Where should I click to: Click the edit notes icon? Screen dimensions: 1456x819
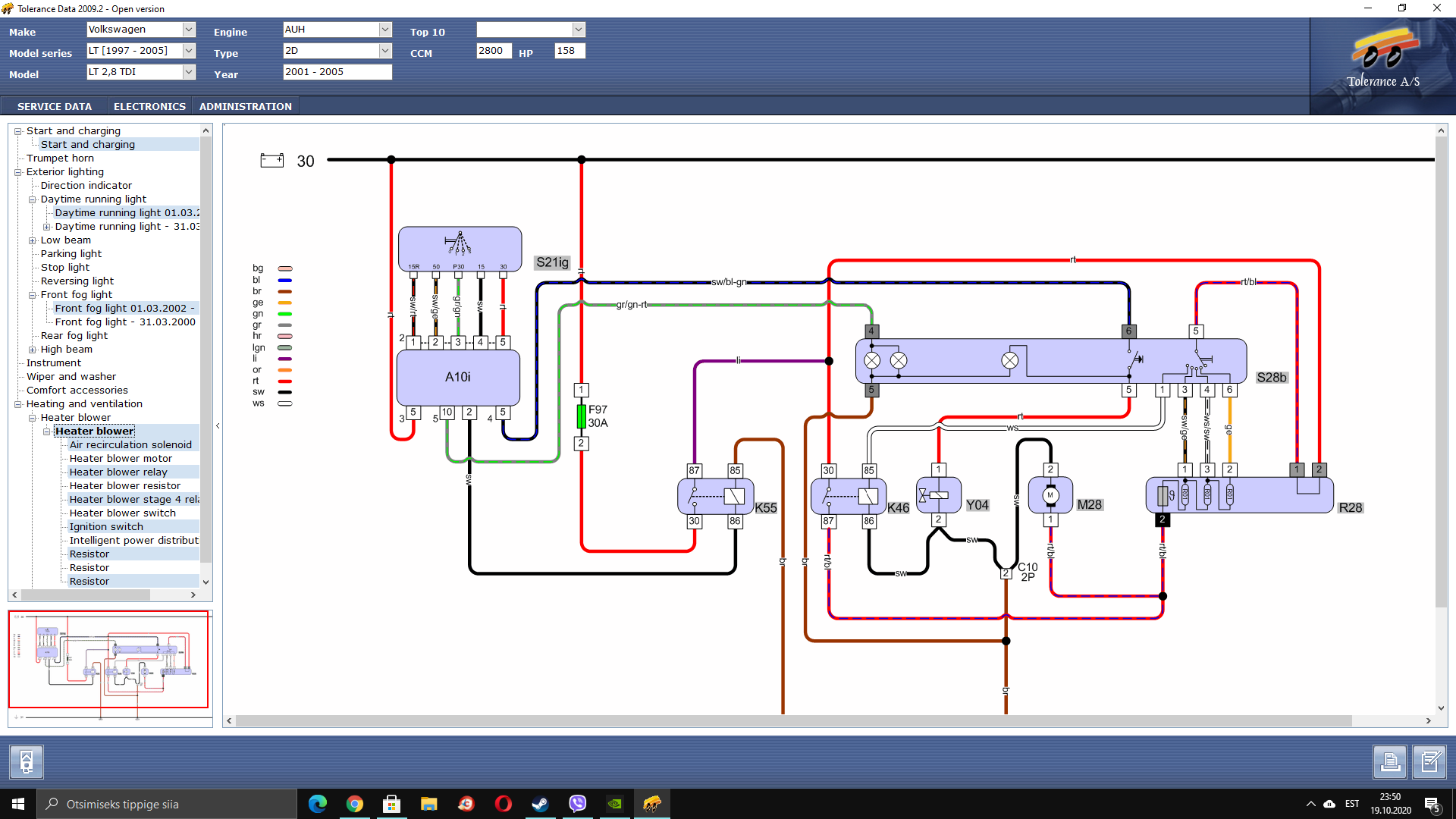[x=1430, y=761]
